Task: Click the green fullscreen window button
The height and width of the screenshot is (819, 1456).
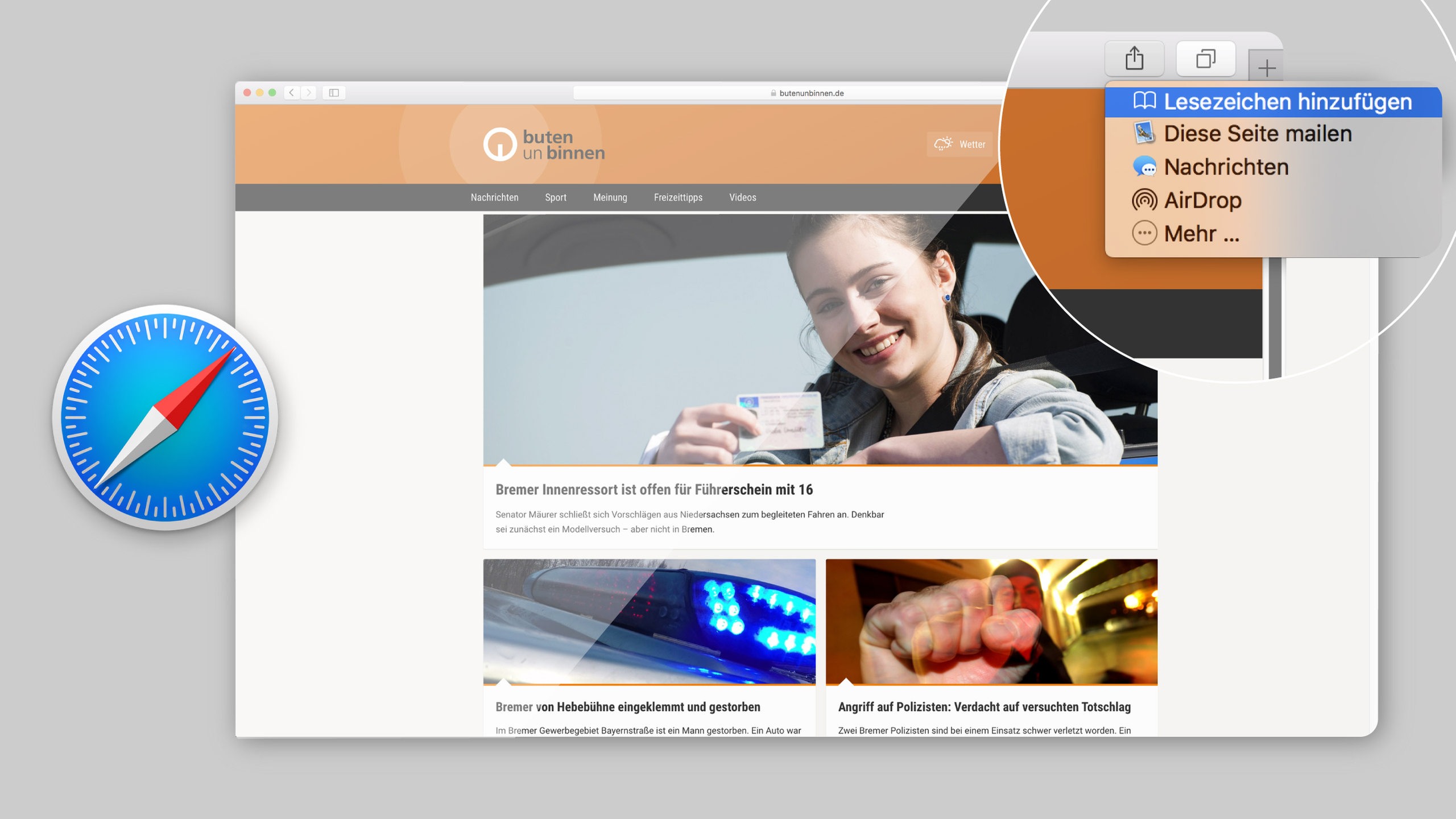Action: coord(272,93)
